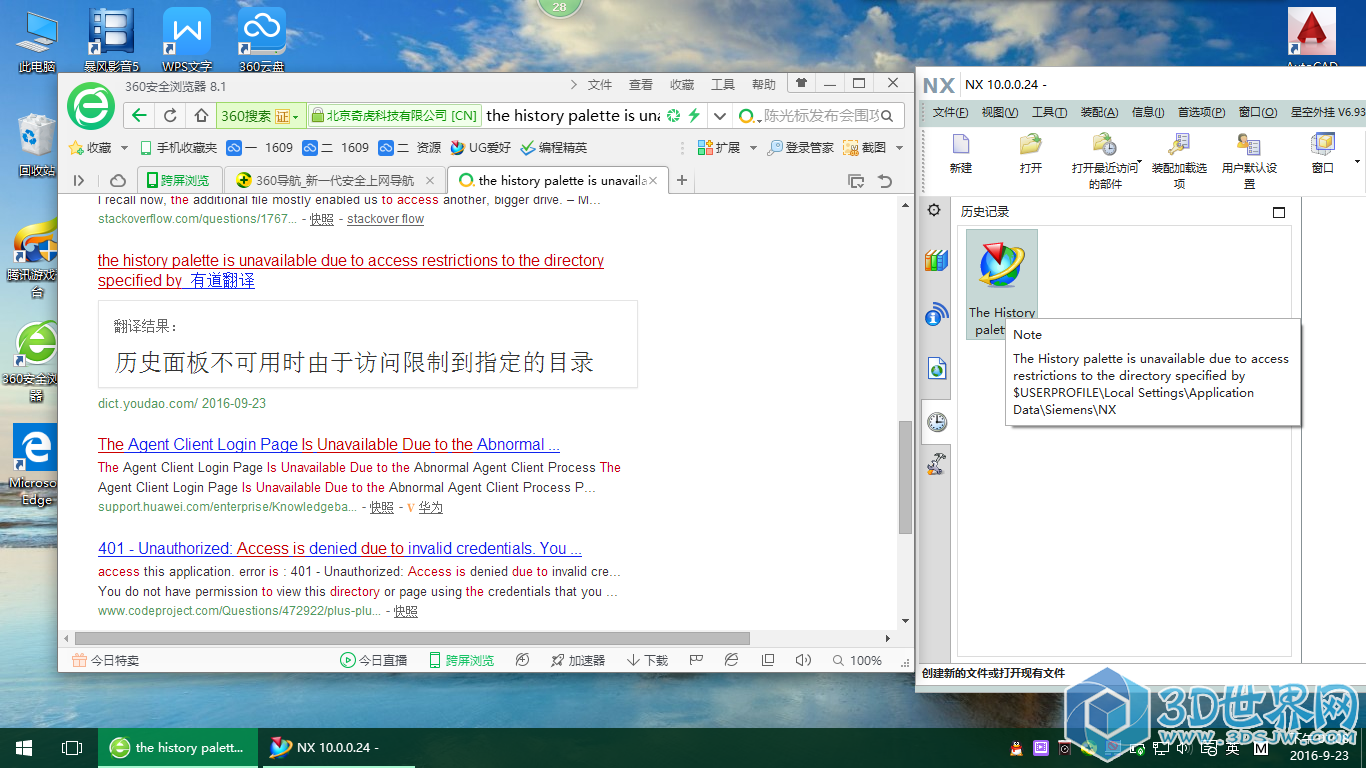Image resolution: width=1366 pixels, height=768 pixels.
Task: Click the address bar URL text field
Action: click(x=573, y=116)
